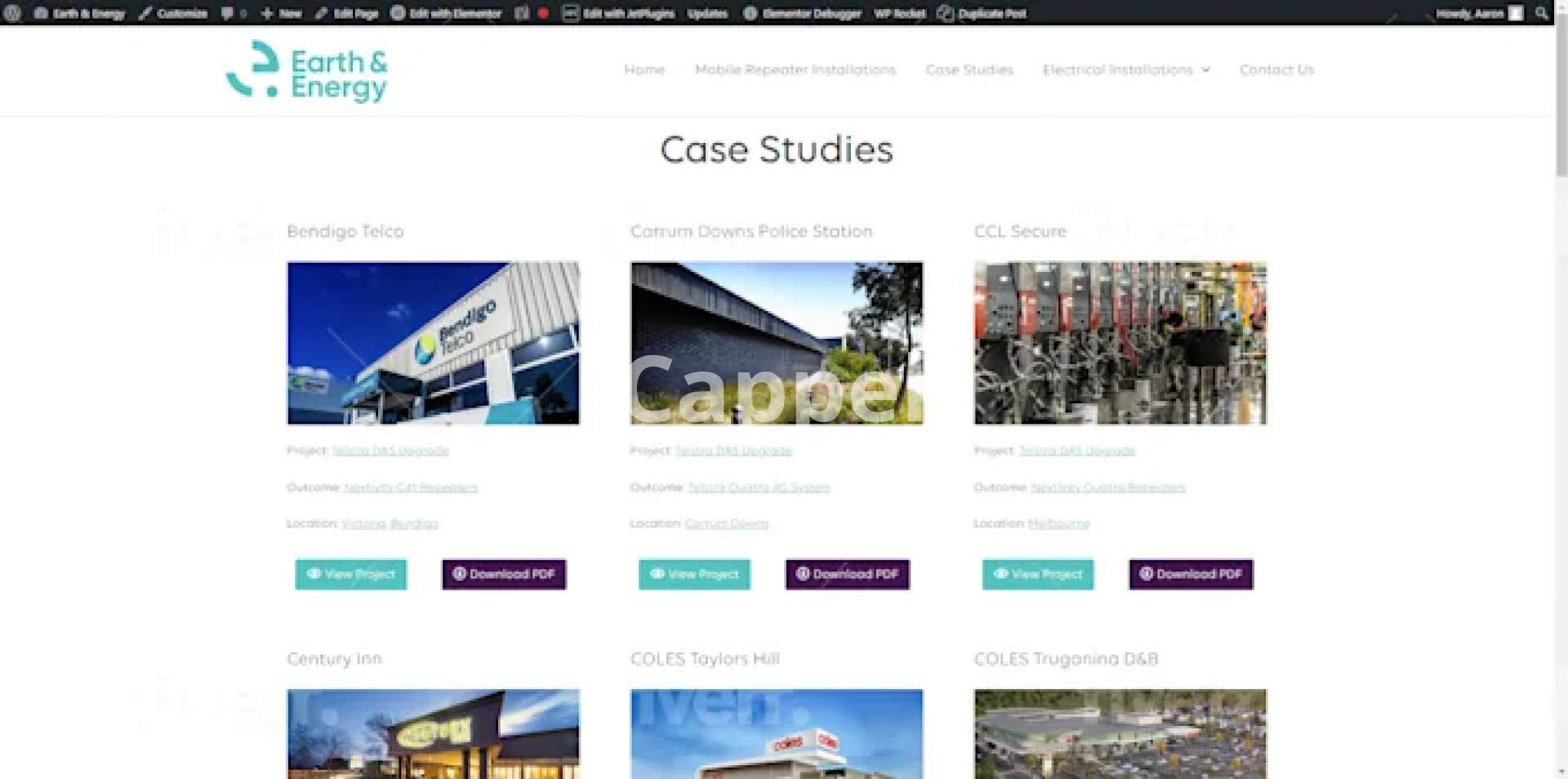The height and width of the screenshot is (779, 1568).
Task: Go to the Home navigation item
Action: coord(644,70)
